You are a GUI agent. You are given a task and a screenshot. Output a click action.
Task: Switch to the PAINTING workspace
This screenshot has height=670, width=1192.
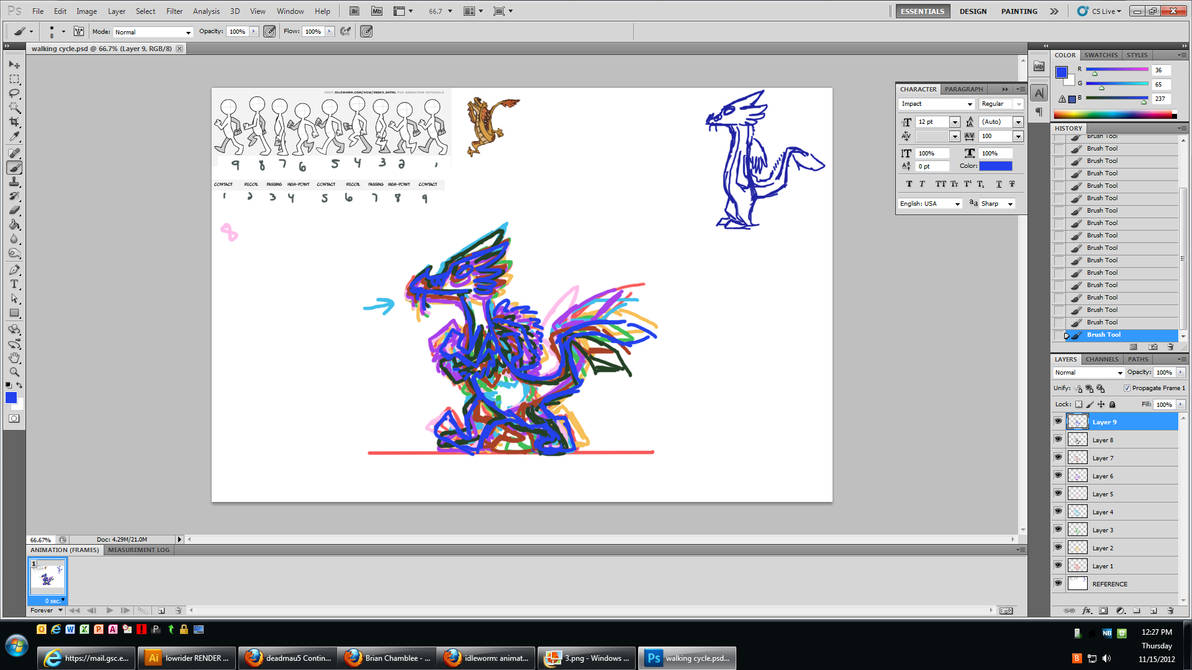tap(1019, 11)
